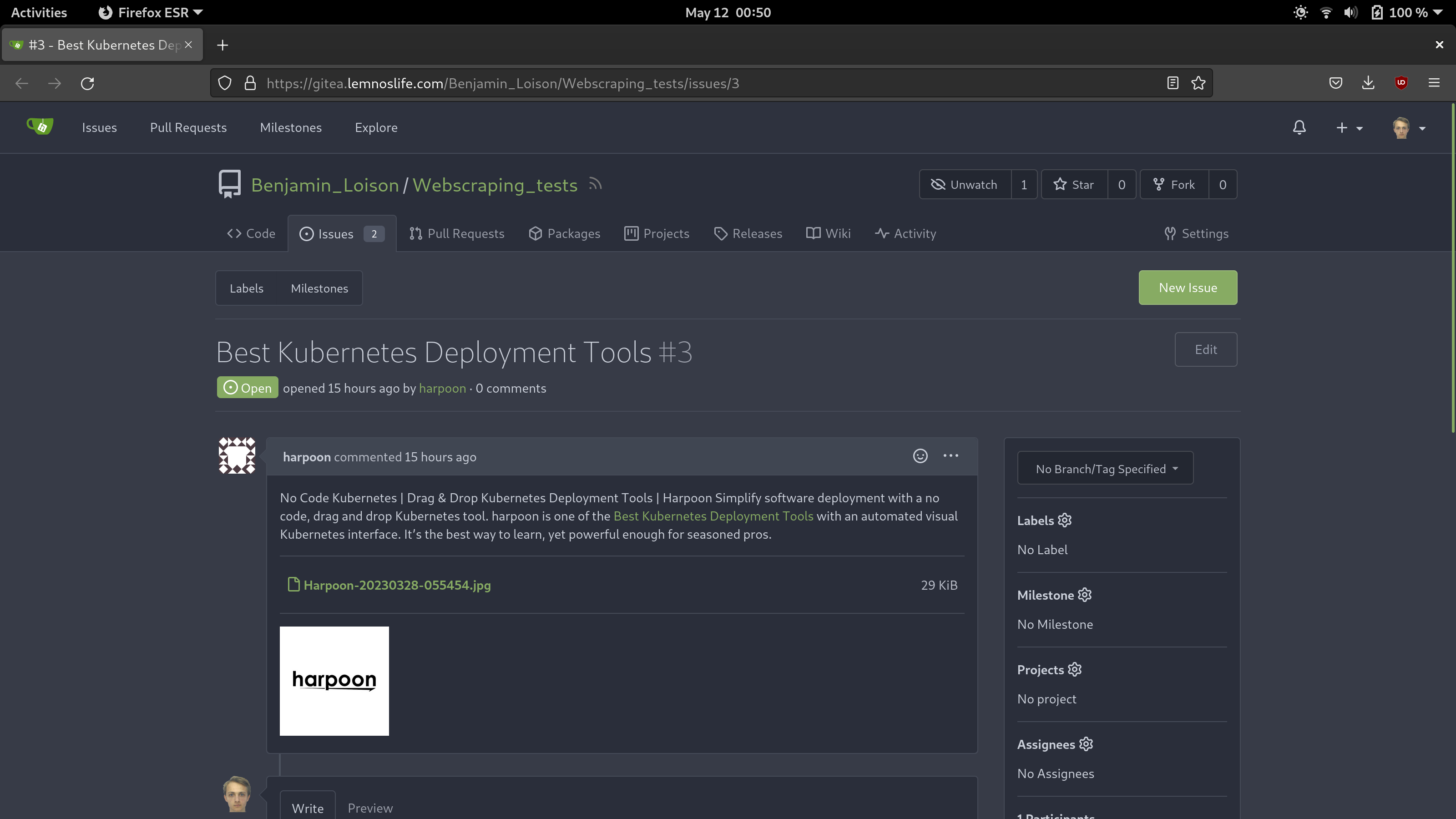The height and width of the screenshot is (819, 1456).
Task: Open the notifications bell icon
Action: tap(1299, 128)
